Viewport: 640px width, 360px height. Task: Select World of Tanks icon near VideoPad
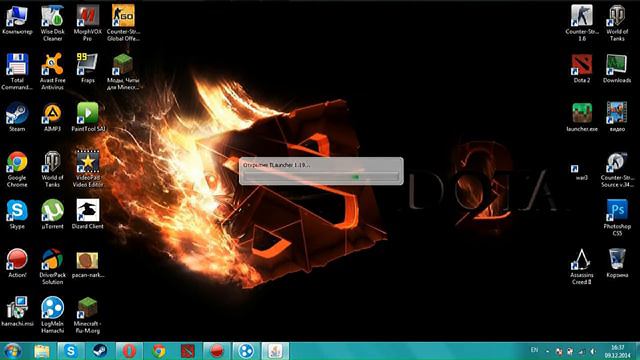52,169
